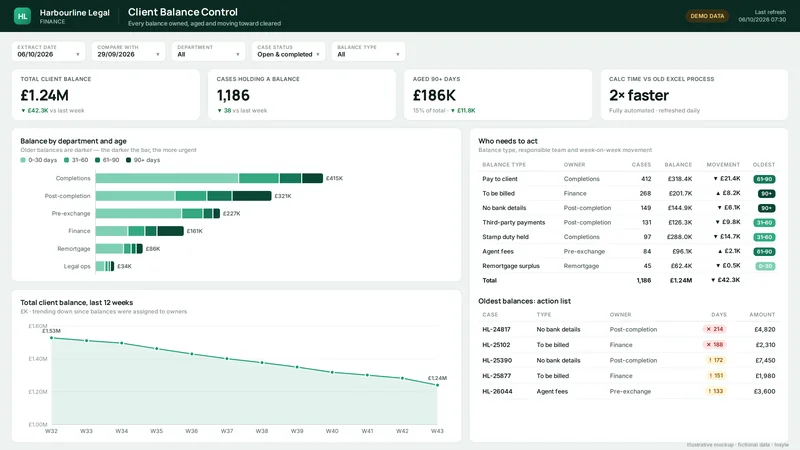Click the 90+ days legend swatch
Viewport: 800px width, 450px height.
[129, 160]
